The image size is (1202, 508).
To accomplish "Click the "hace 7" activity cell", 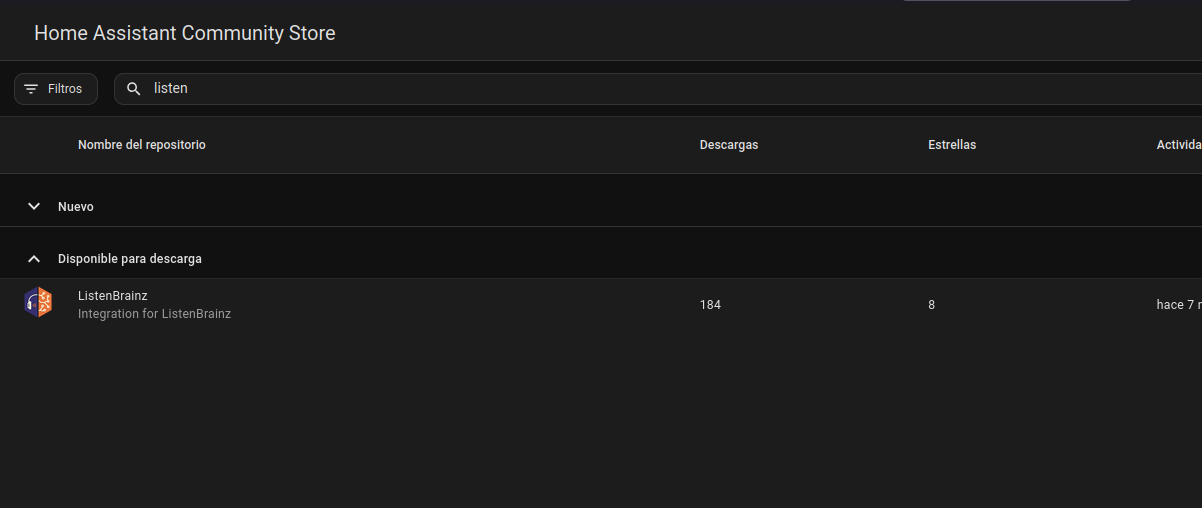I will click(x=1177, y=305).
